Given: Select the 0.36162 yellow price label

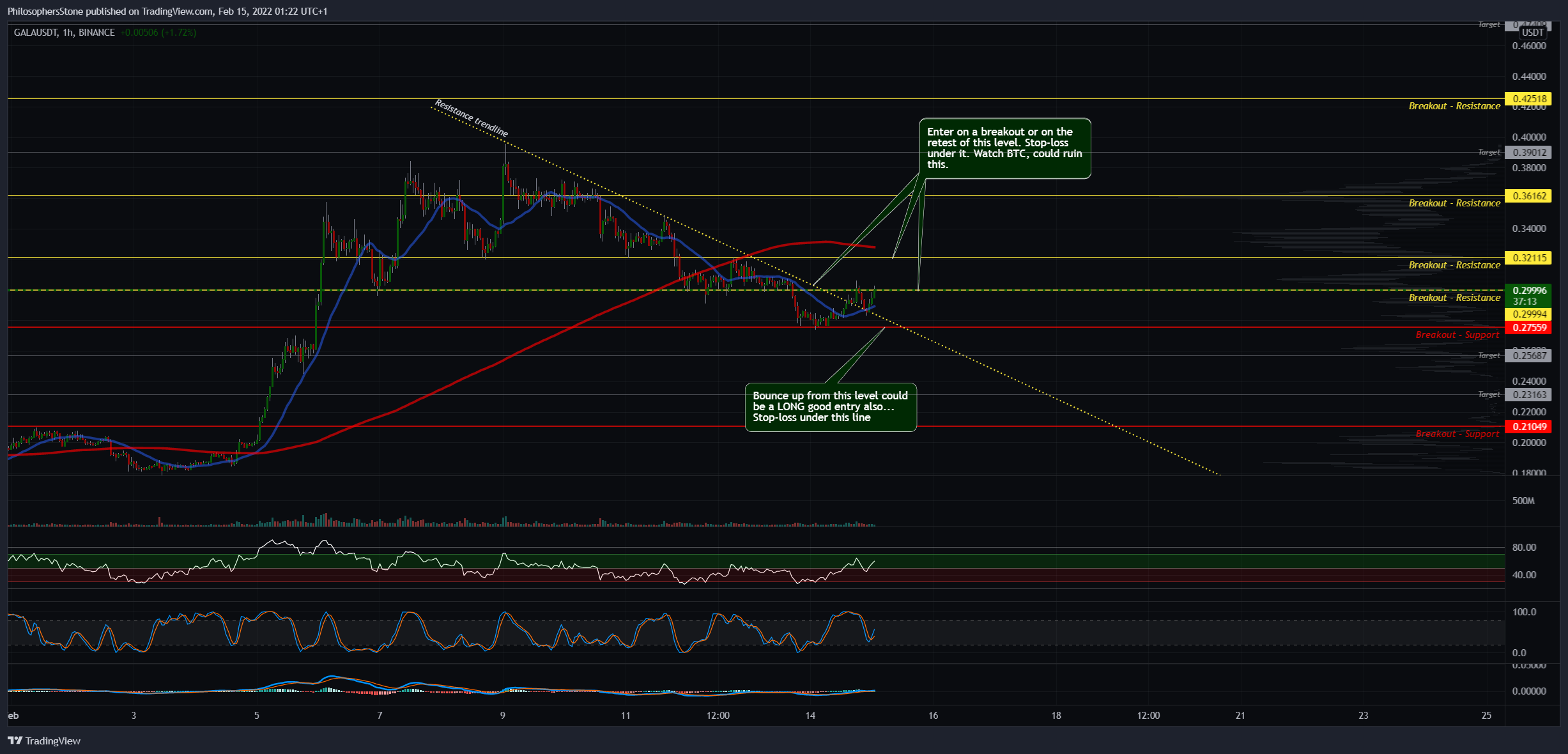Looking at the screenshot, I should (x=1528, y=196).
